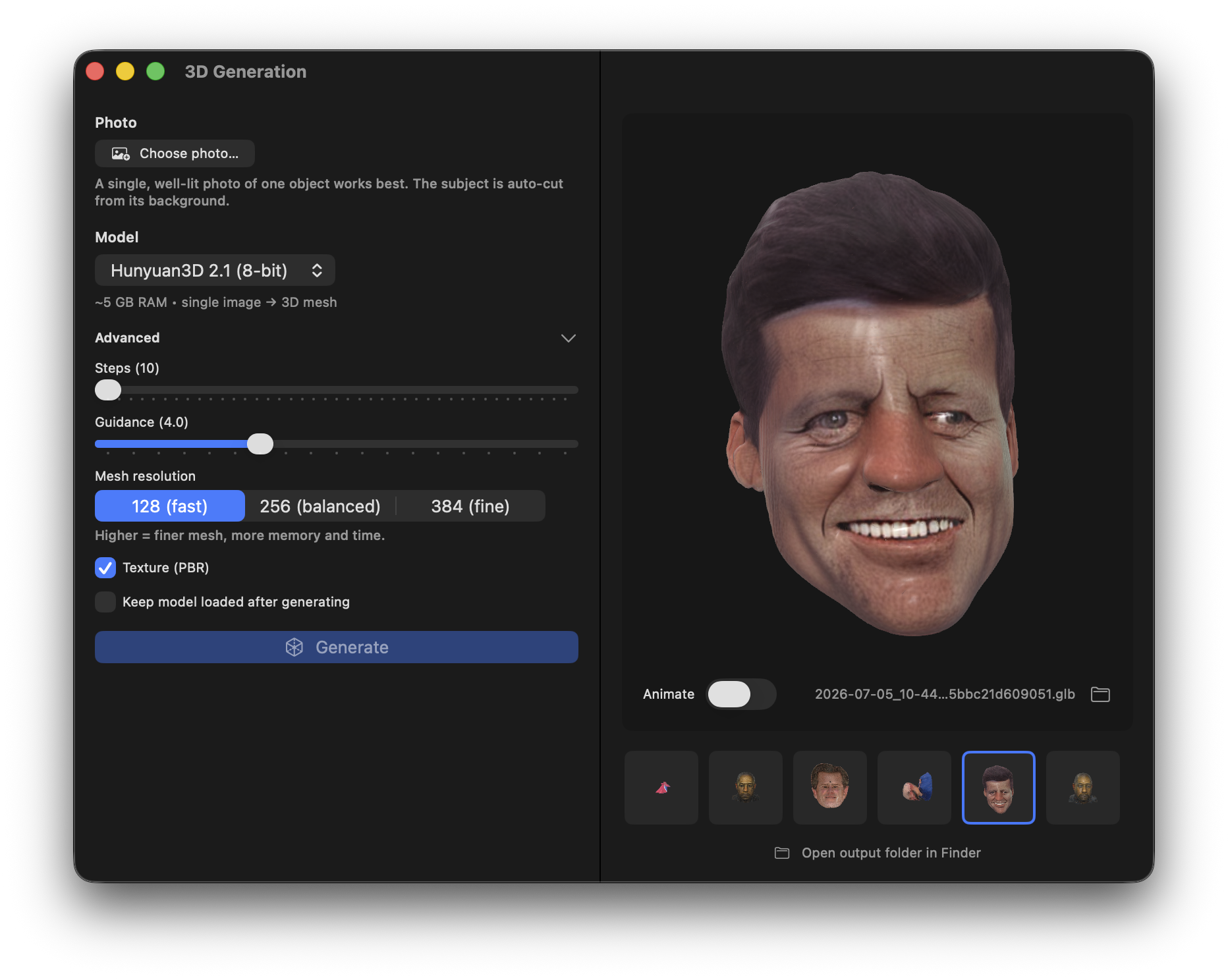Click the Guidance slider handle
This screenshot has width=1228, height=980.
tap(260, 444)
